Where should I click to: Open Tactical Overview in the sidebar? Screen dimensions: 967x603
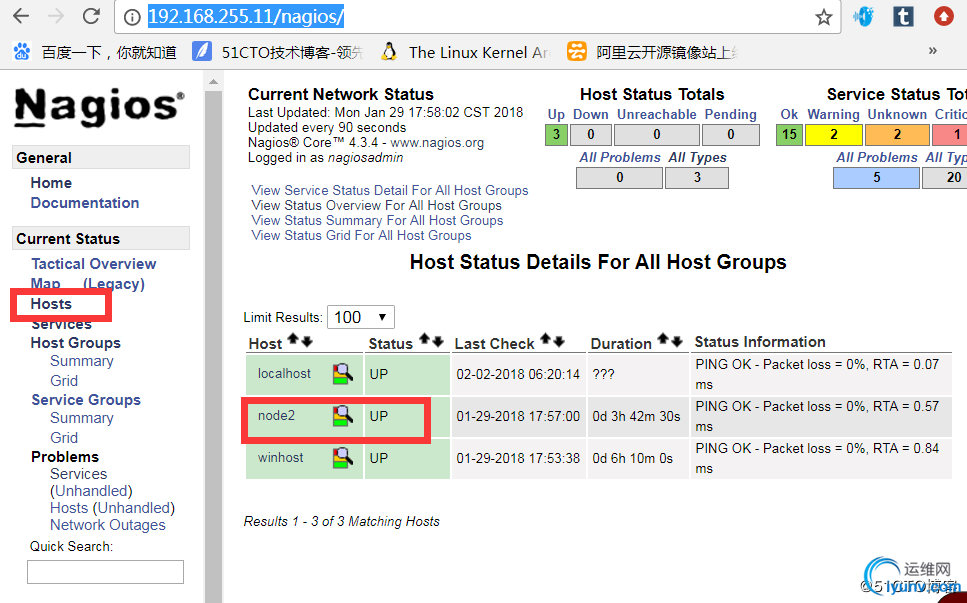coord(94,264)
